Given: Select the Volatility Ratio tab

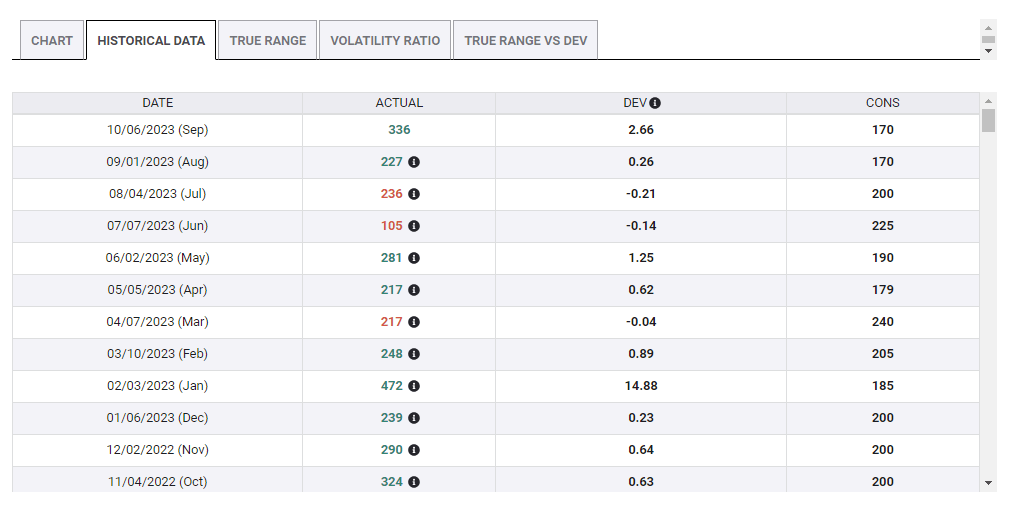Looking at the screenshot, I should 385,41.
